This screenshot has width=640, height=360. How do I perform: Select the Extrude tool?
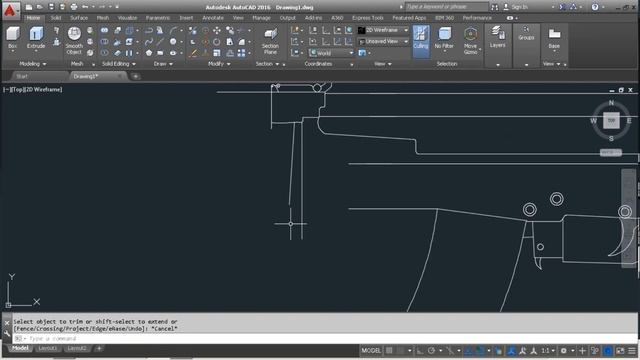[36, 38]
